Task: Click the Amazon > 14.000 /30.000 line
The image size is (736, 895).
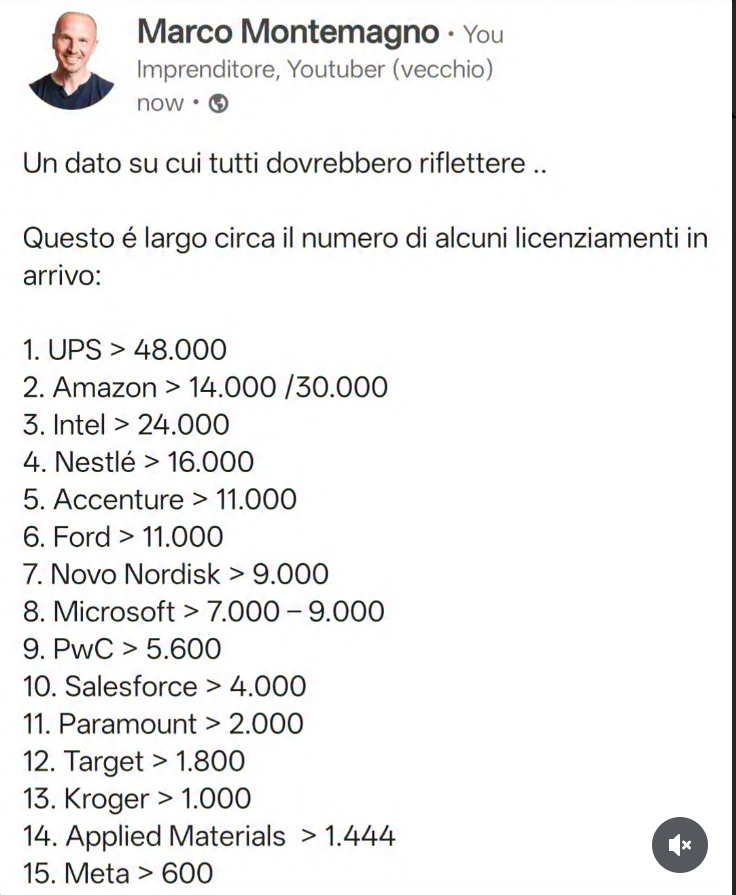Action: [x=205, y=387]
